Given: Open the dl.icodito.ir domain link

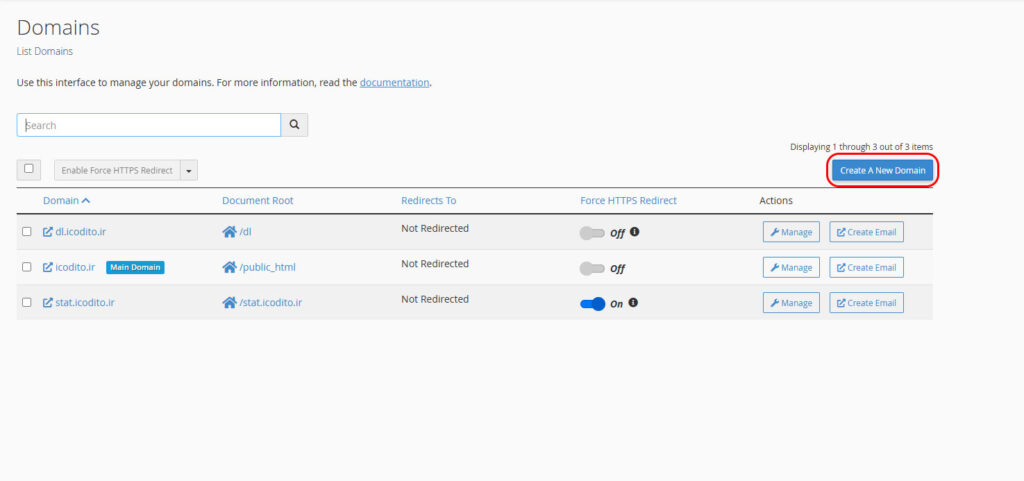Looking at the screenshot, I should pos(80,232).
